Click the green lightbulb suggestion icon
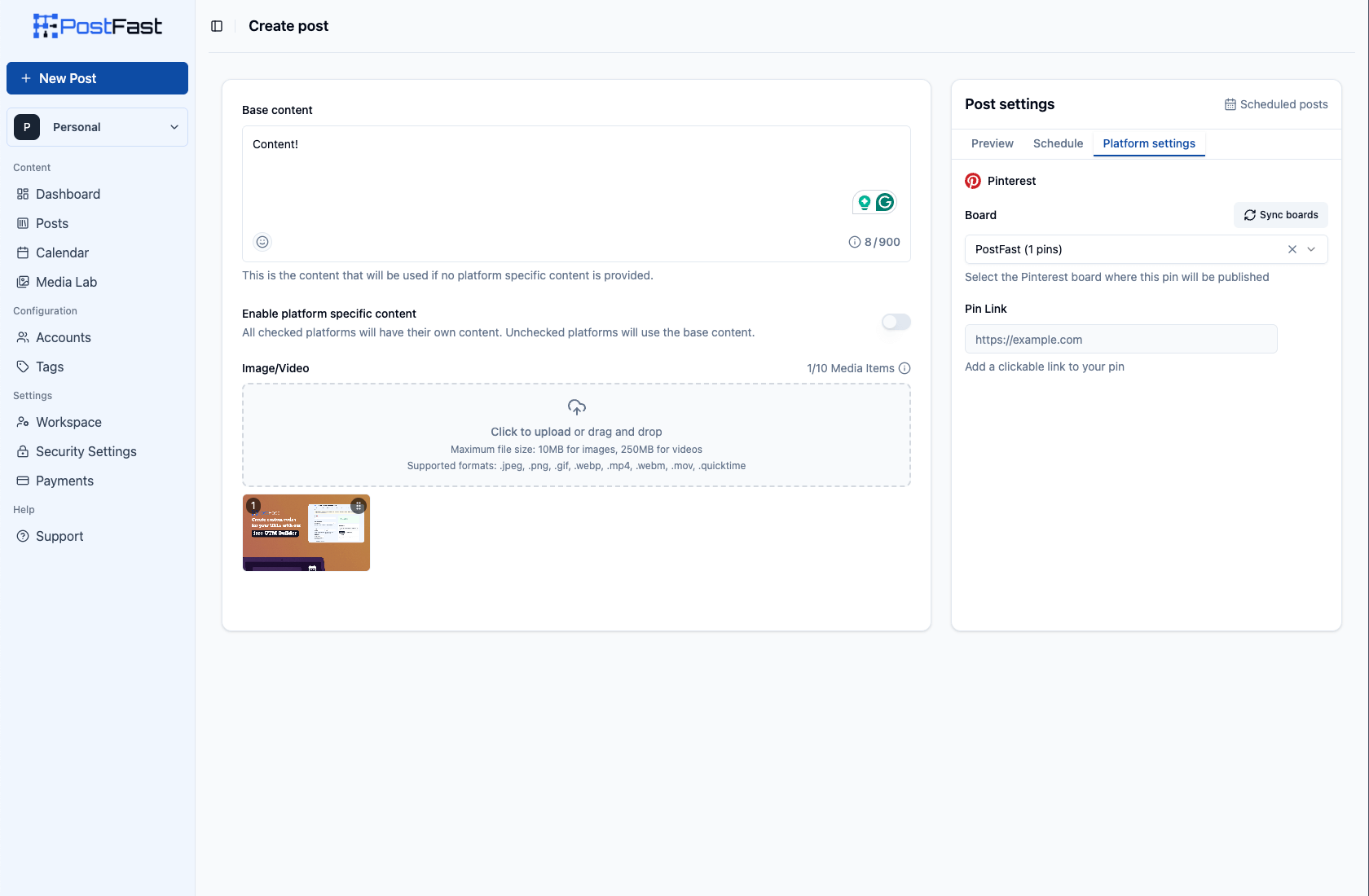Viewport: 1369px width, 896px height. 863,201
